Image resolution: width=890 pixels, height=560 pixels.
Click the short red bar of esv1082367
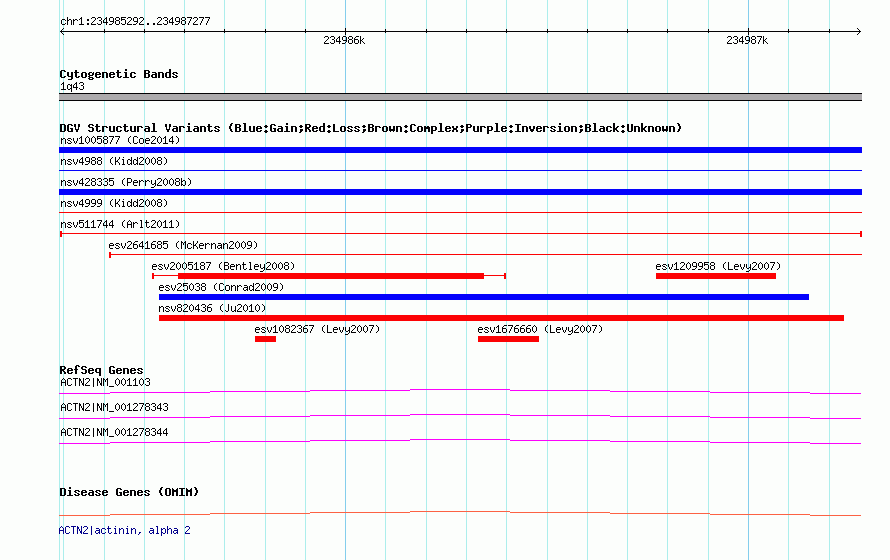click(265, 339)
